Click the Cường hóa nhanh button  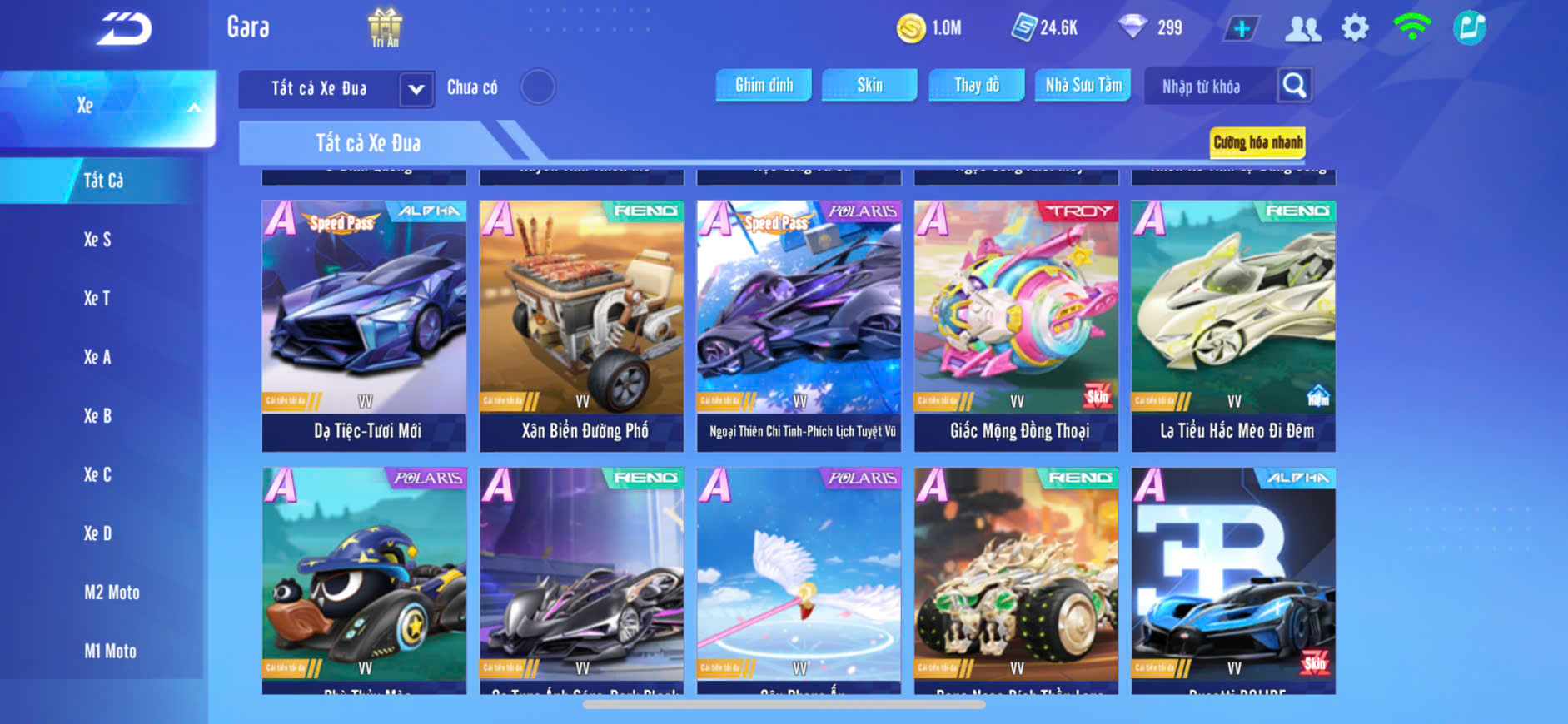(1257, 142)
